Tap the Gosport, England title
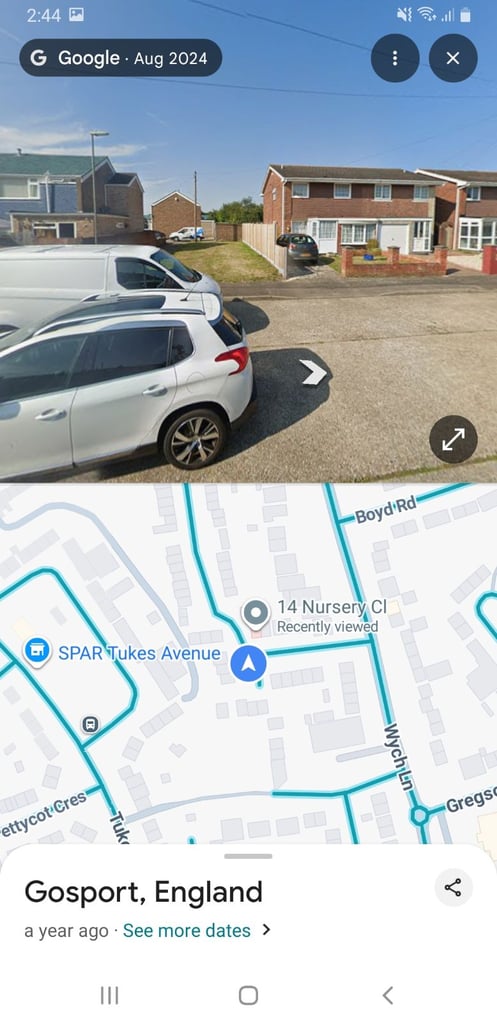Image resolution: width=497 pixels, height=1024 pixels. [x=144, y=892]
